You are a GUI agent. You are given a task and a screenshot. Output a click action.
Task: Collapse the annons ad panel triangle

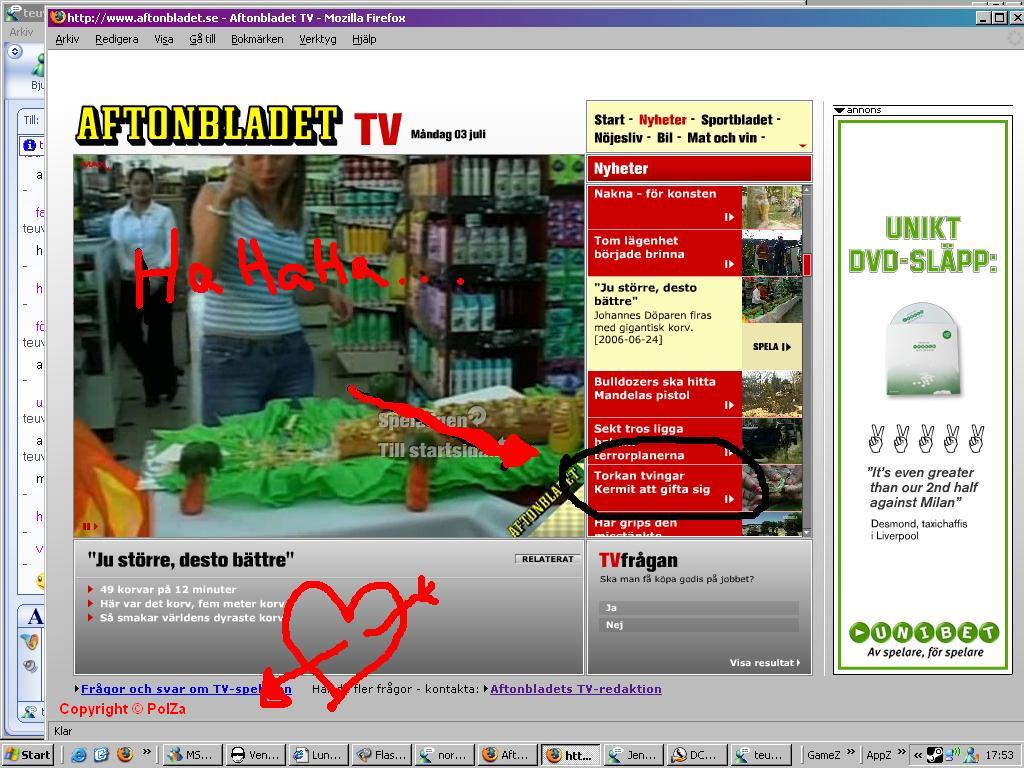840,110
